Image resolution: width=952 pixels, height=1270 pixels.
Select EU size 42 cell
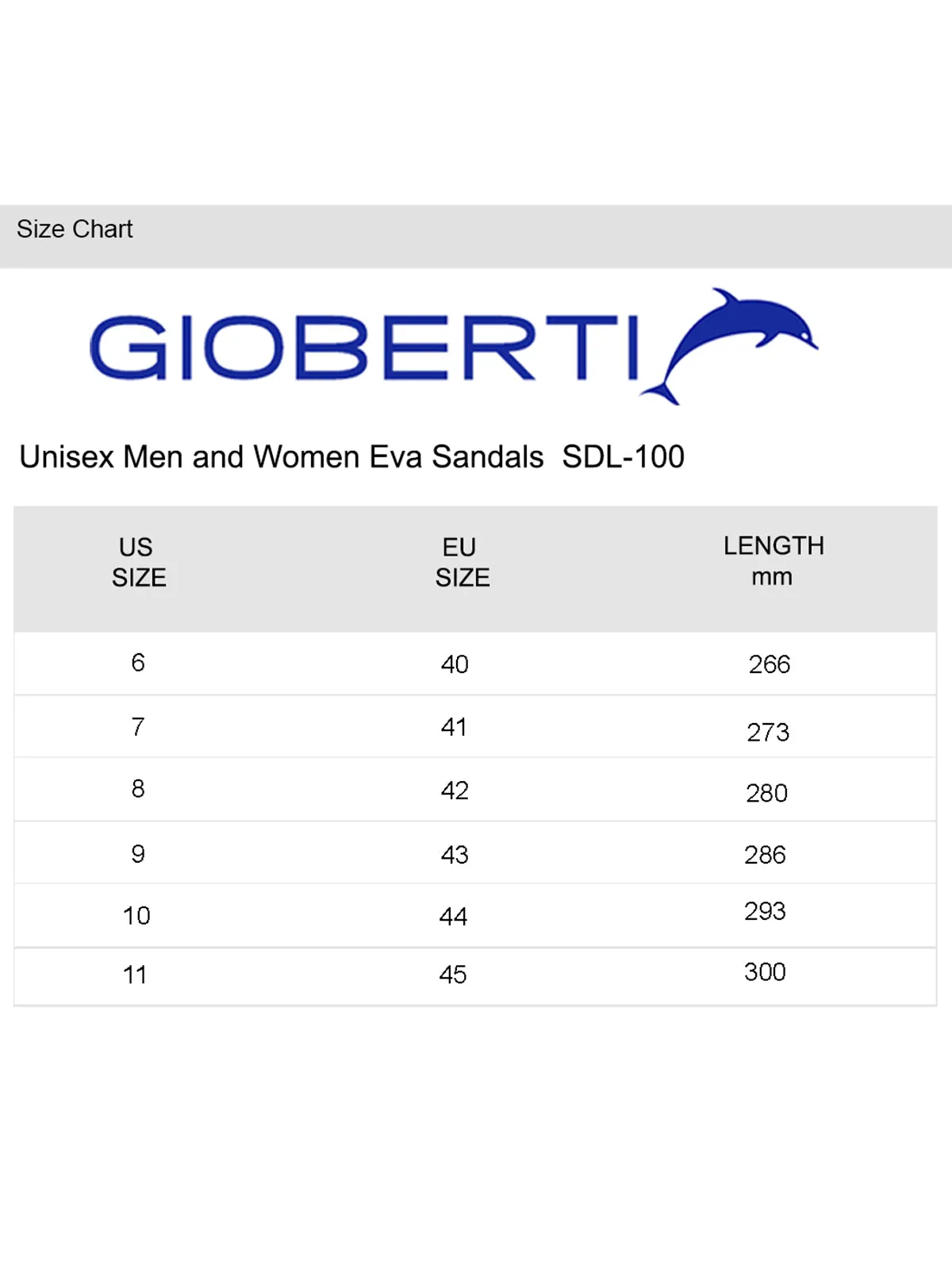[x=455, y=791]
